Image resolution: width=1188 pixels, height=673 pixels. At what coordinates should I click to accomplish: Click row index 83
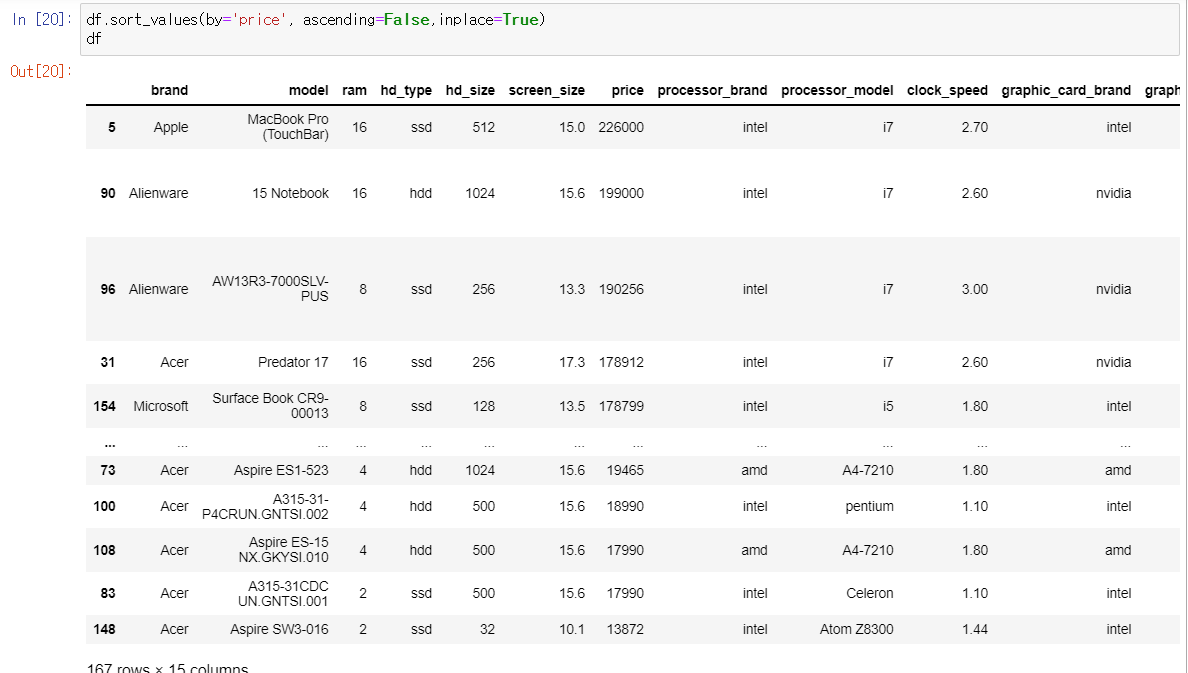click(108, 593)
